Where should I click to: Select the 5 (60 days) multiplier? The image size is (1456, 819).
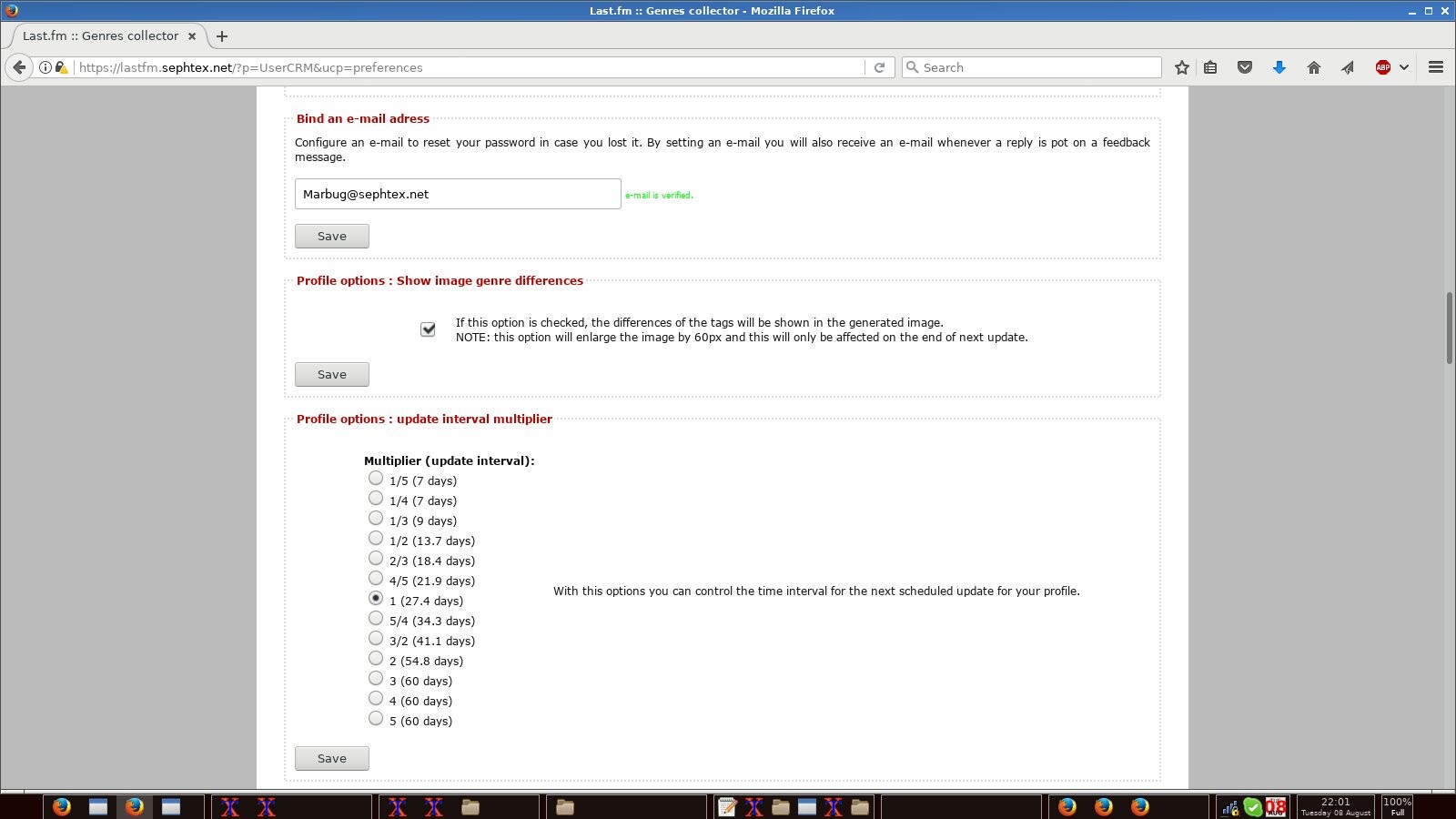(x=376, y=719)
